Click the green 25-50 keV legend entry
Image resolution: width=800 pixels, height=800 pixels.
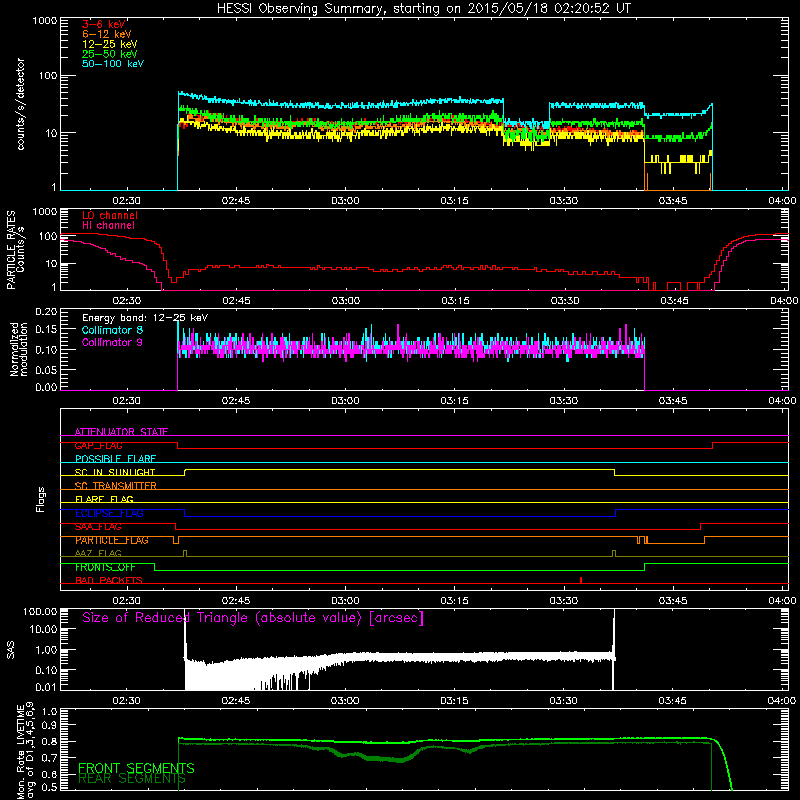(x=110, y=54)
